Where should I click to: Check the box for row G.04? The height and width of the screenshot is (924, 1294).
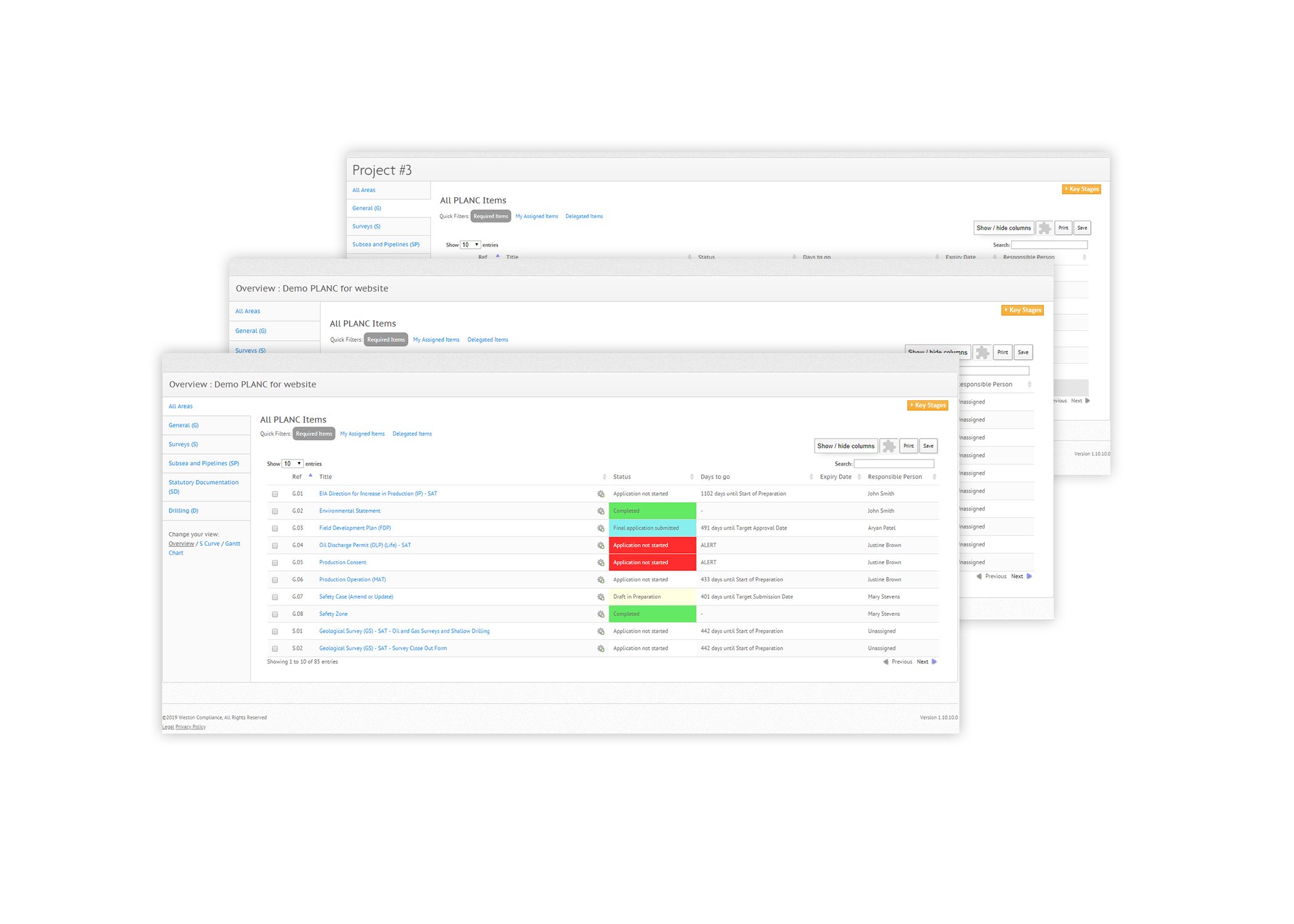tap(275, 546)
